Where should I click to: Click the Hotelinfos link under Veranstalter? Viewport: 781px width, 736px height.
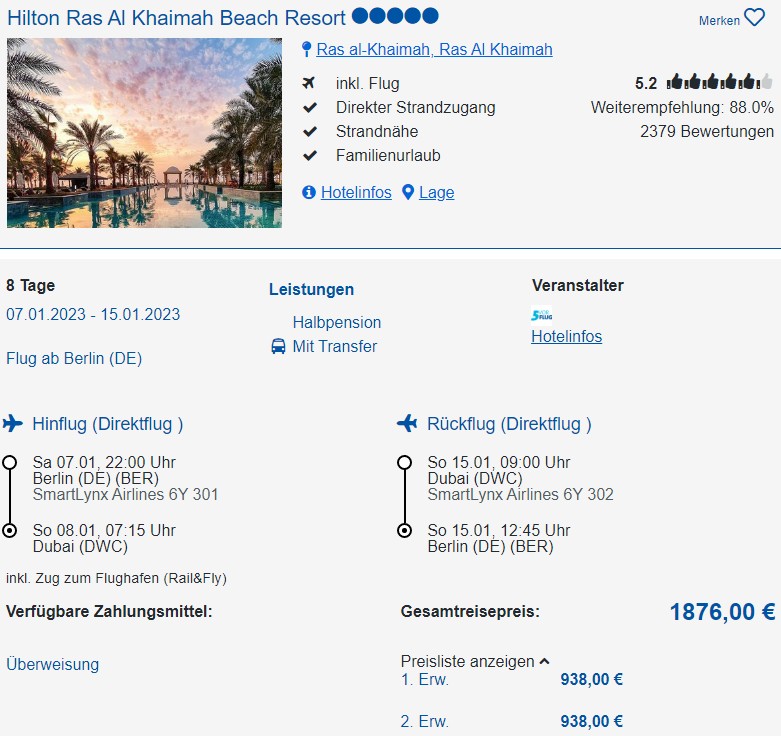(x=566, y=336)
